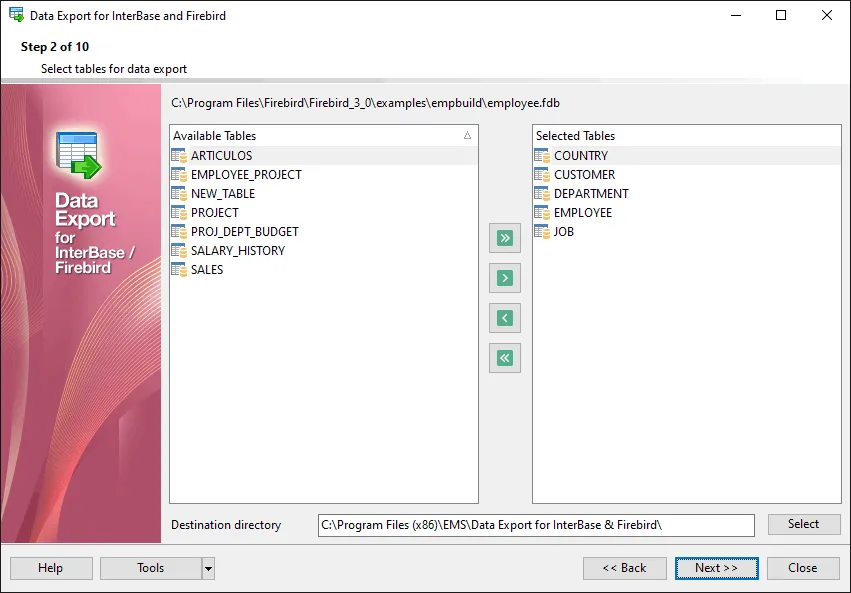Viewport: 851px width, 593px height.
Task: Proceed with the Next button
Action: [716, 568]
